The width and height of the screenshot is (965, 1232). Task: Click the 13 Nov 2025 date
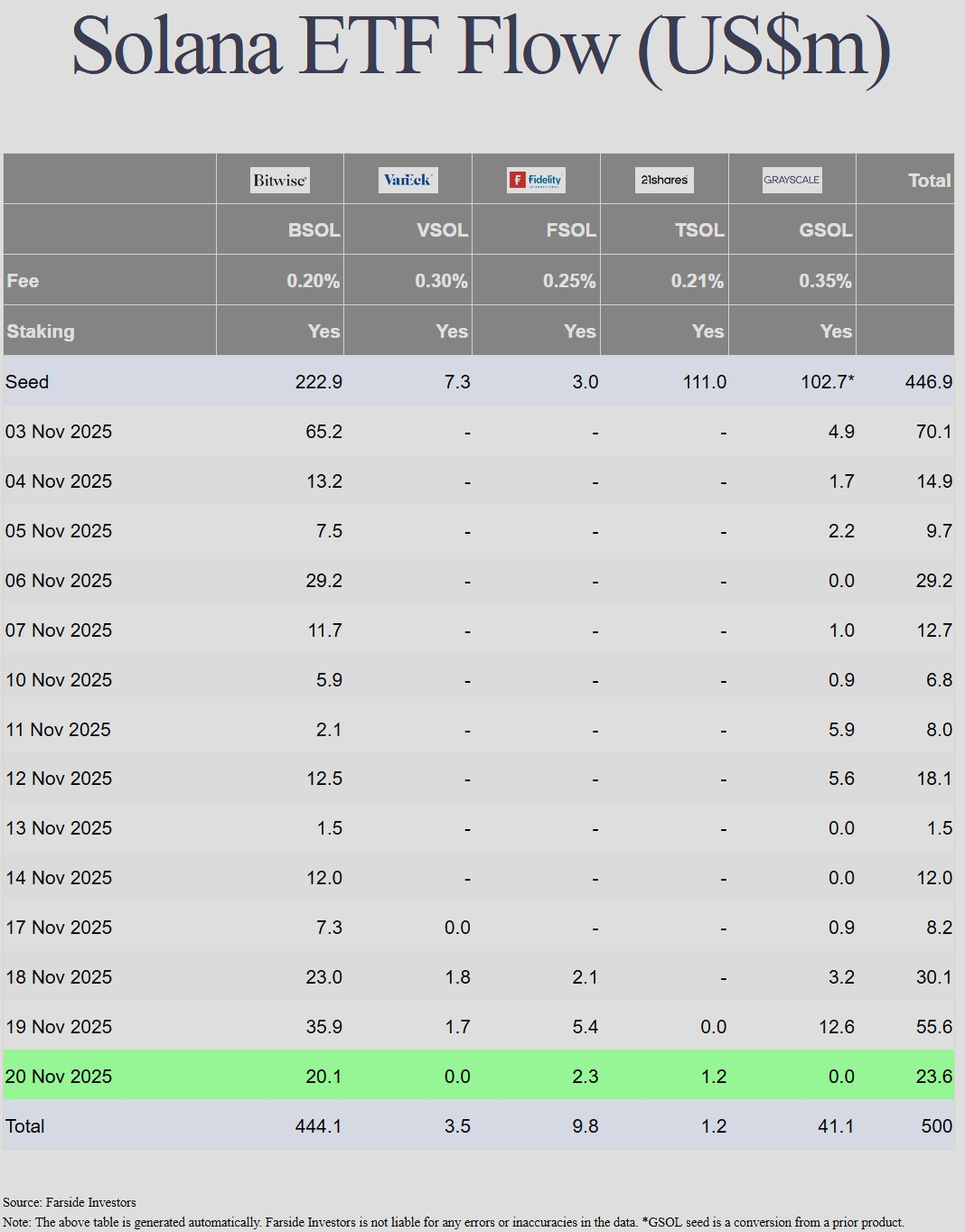coord(59,828)
